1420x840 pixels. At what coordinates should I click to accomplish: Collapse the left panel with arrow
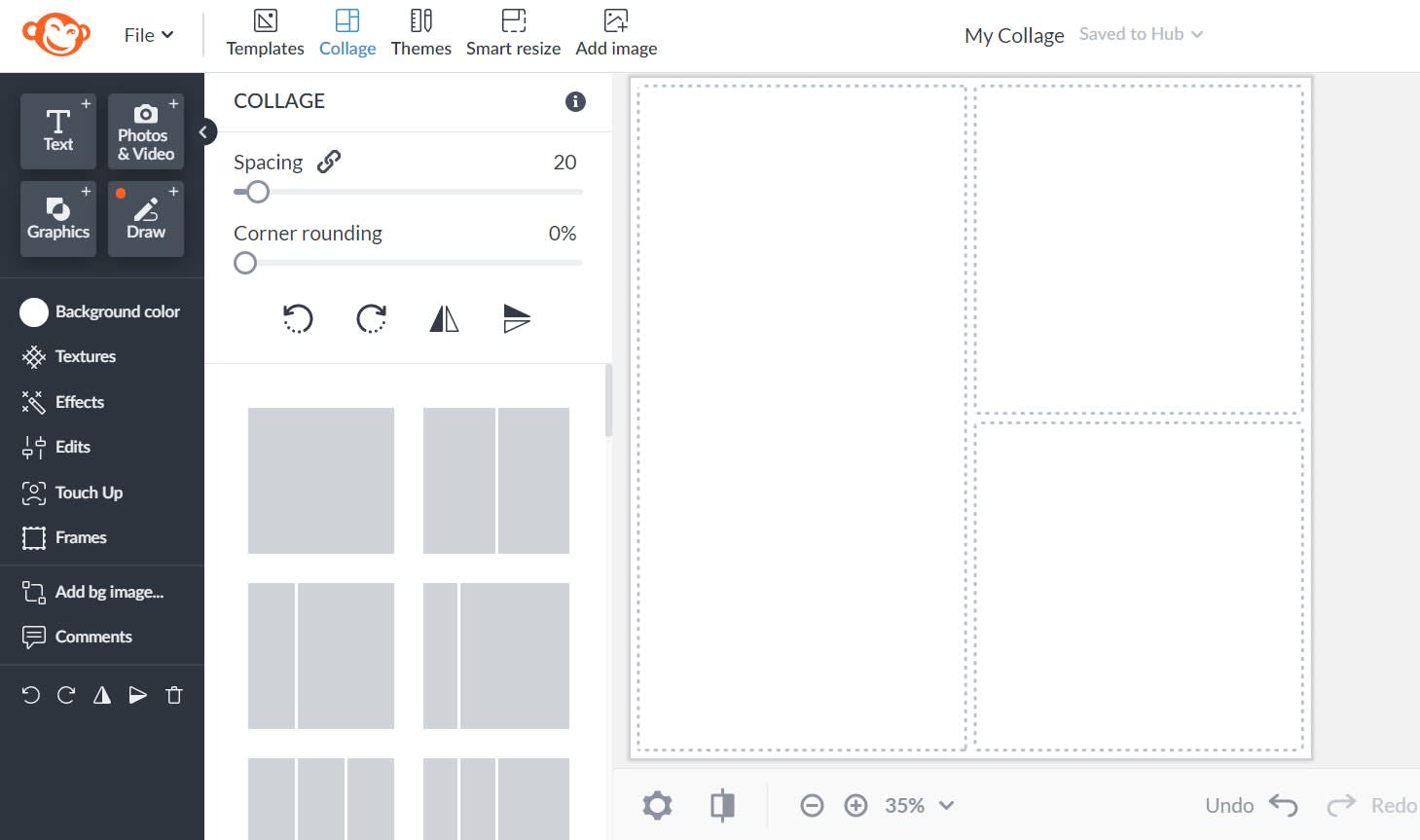(203, 131)
